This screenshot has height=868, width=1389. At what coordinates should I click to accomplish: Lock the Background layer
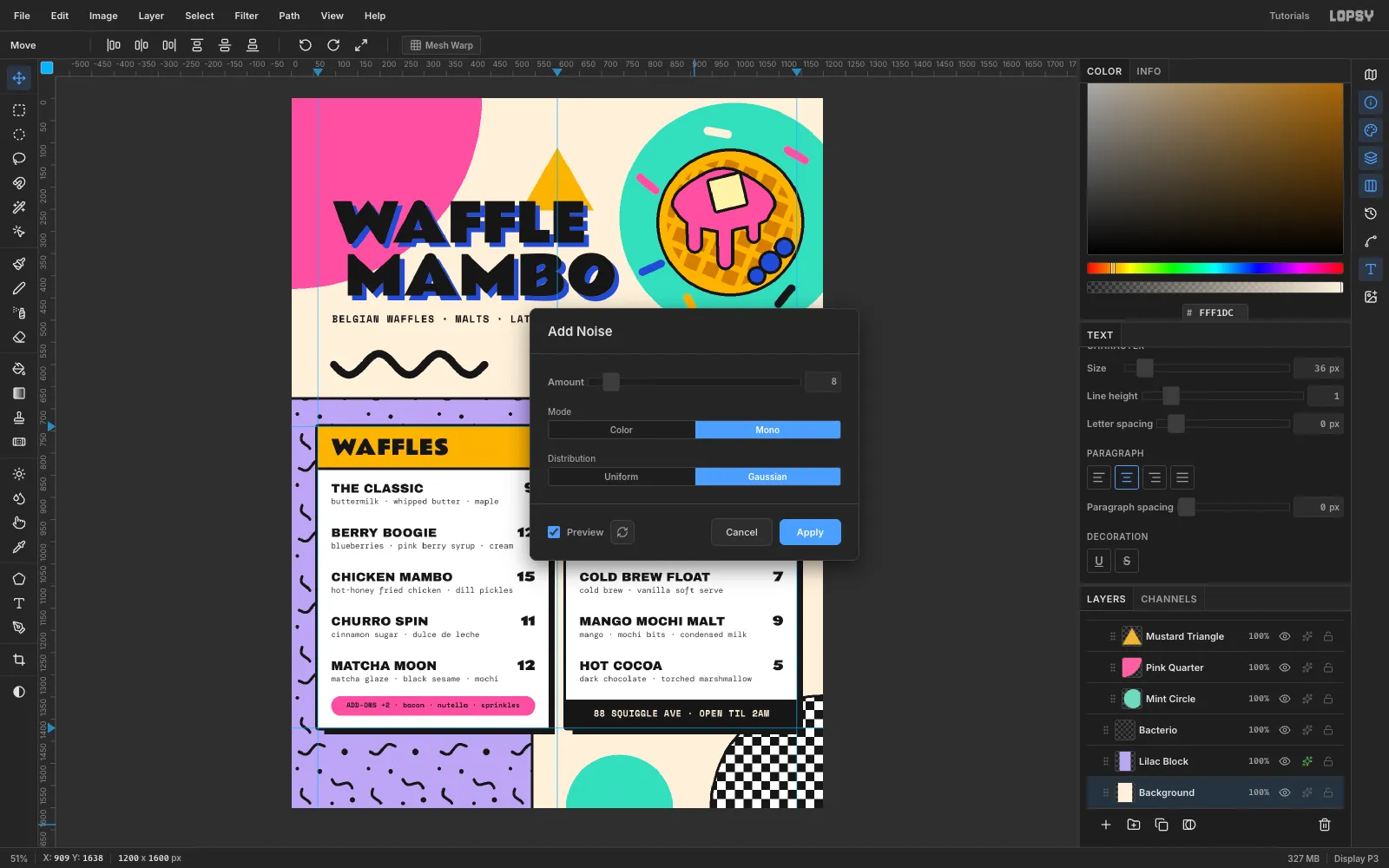click(1328, 792)
